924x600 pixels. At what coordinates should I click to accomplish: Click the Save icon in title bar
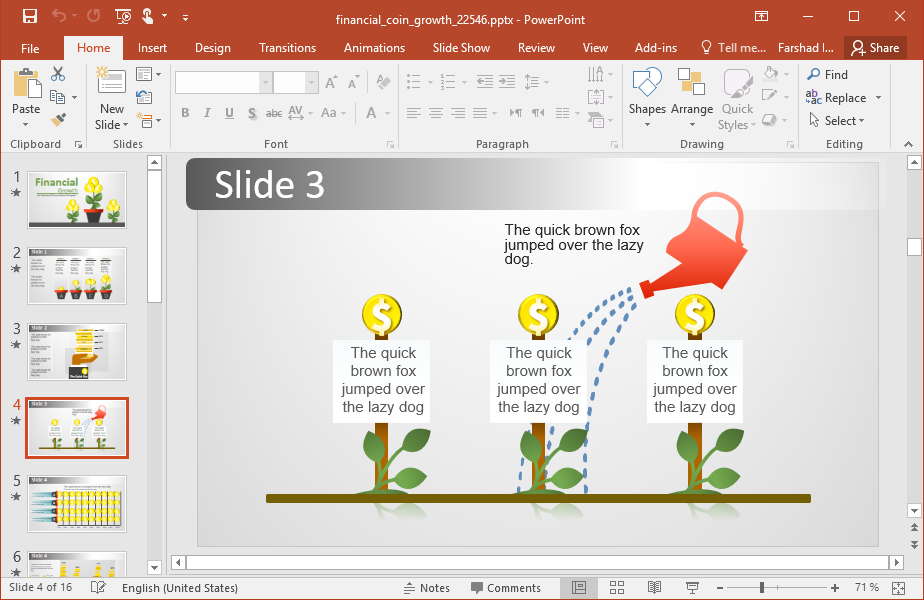coord(29,16)
